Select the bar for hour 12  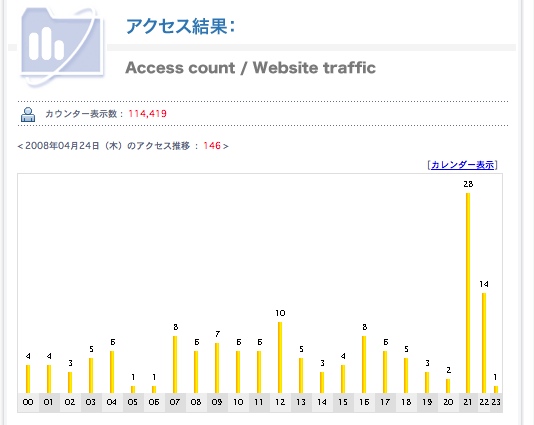click(280, 357)
